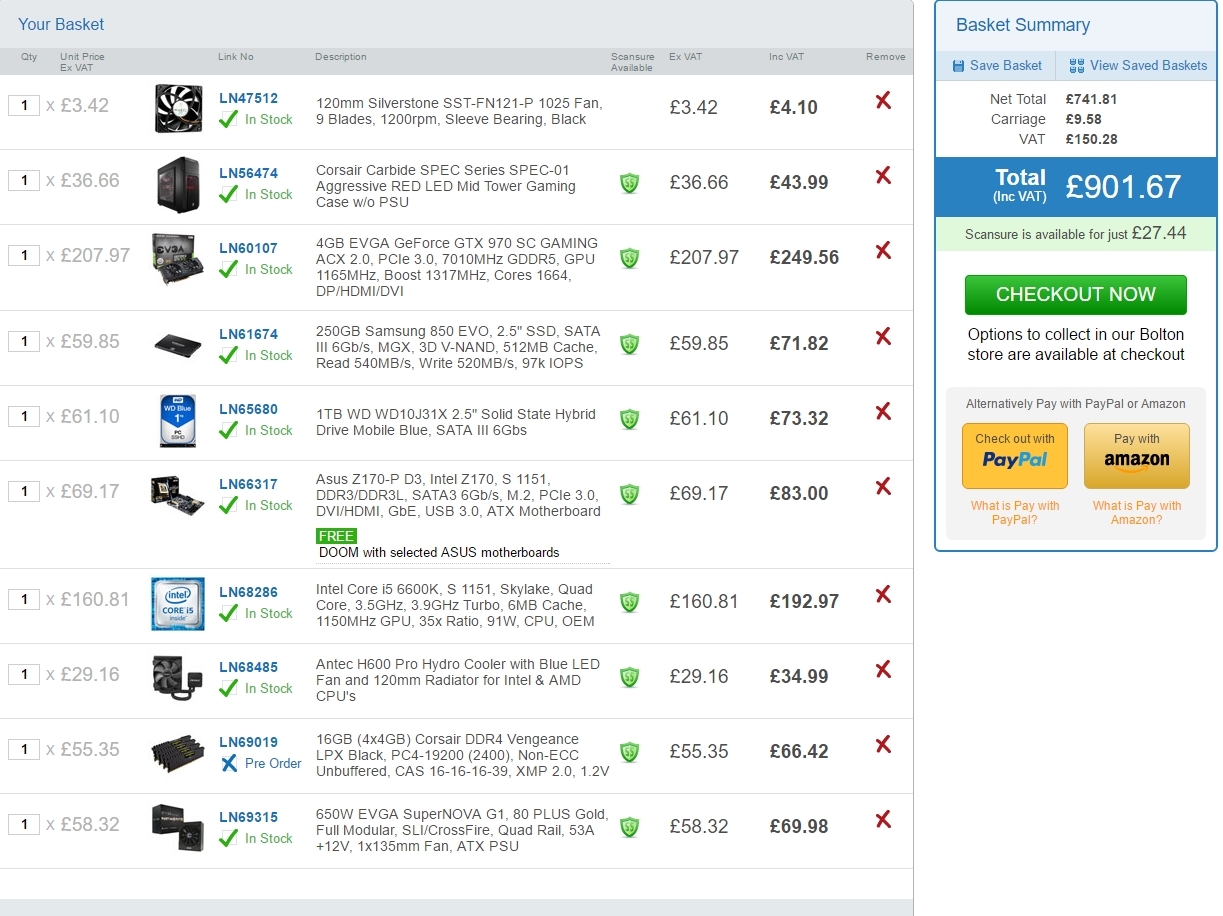Open product link LN65680
This screenshot has height=916, width=1223.
coord(248,409)
